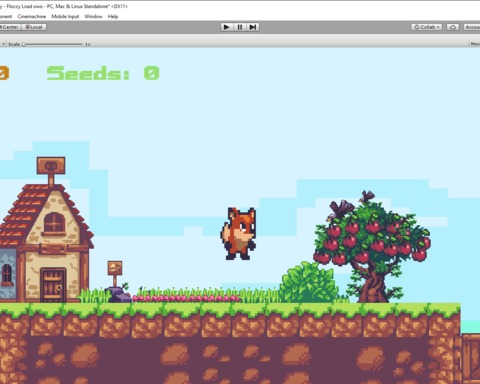Viewport: 480px width, 384px height.
Task: Open the Mobile Input menu
Action: (65, 16)
